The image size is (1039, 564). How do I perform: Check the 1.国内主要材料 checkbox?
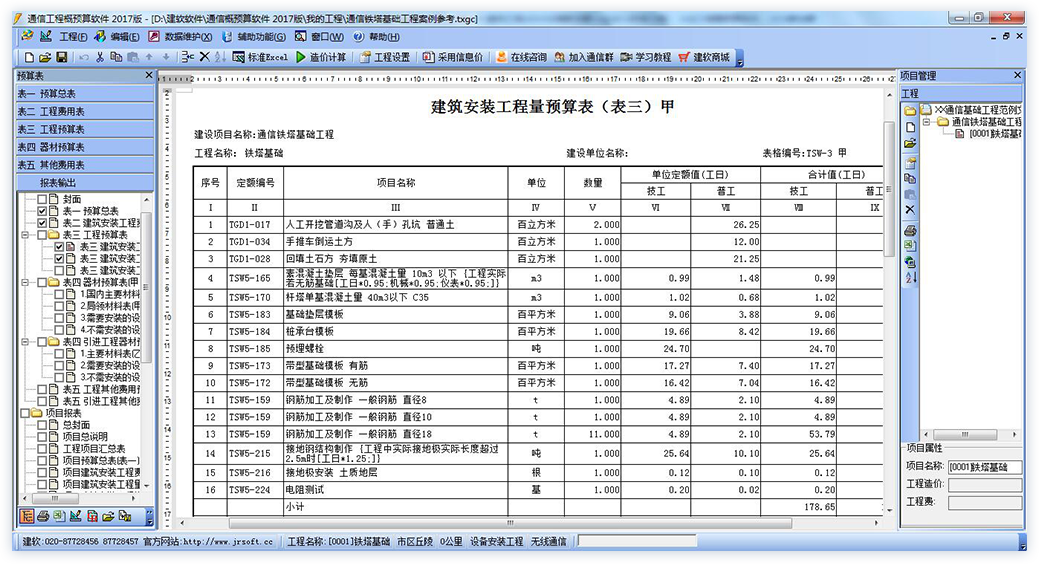pos(60,294)
